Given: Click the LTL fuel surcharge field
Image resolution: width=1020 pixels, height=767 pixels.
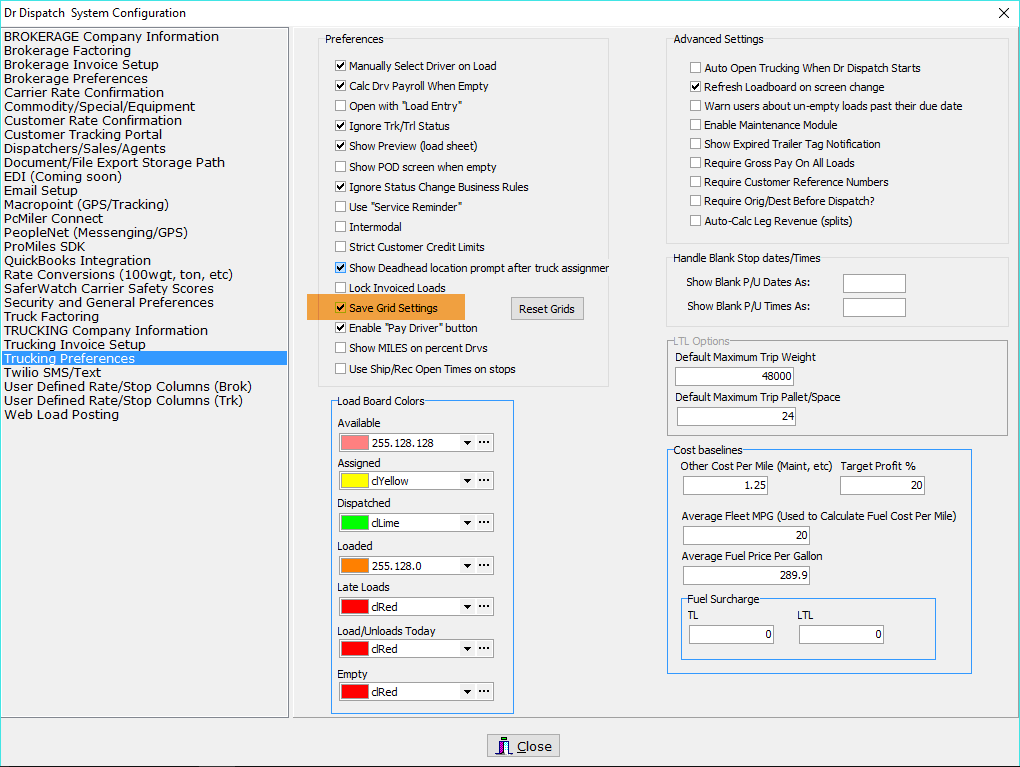Looking at the screenshot, I should (841, 634).
